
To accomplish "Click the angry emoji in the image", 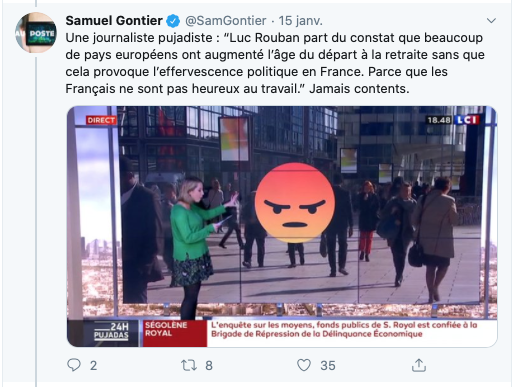I will pos(295,203).
